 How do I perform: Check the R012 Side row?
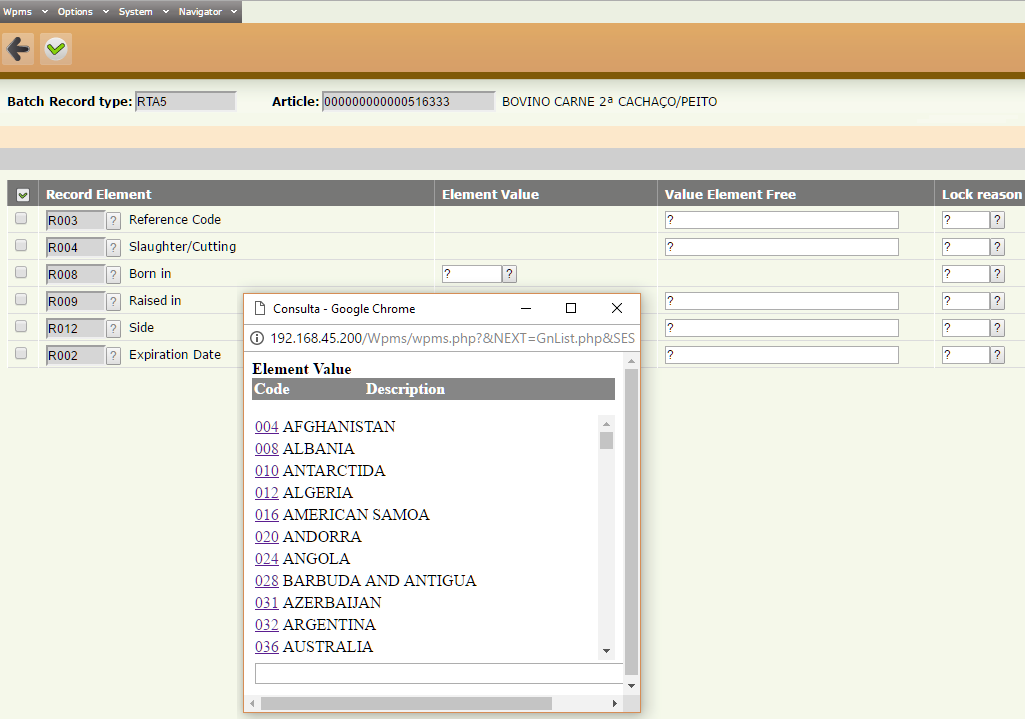click(21, 326)
